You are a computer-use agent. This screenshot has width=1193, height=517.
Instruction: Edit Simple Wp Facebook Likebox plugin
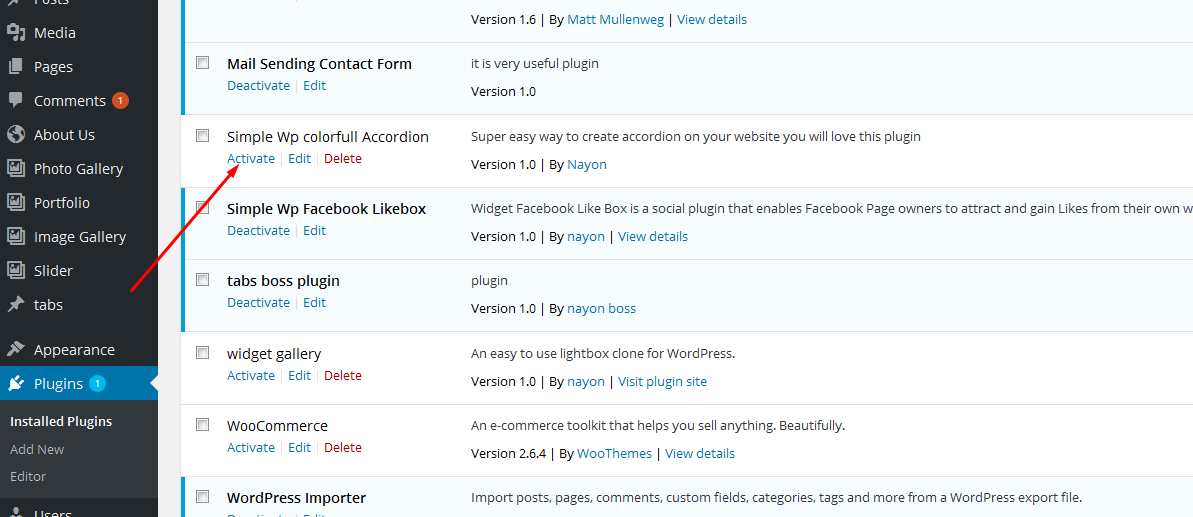314,230
